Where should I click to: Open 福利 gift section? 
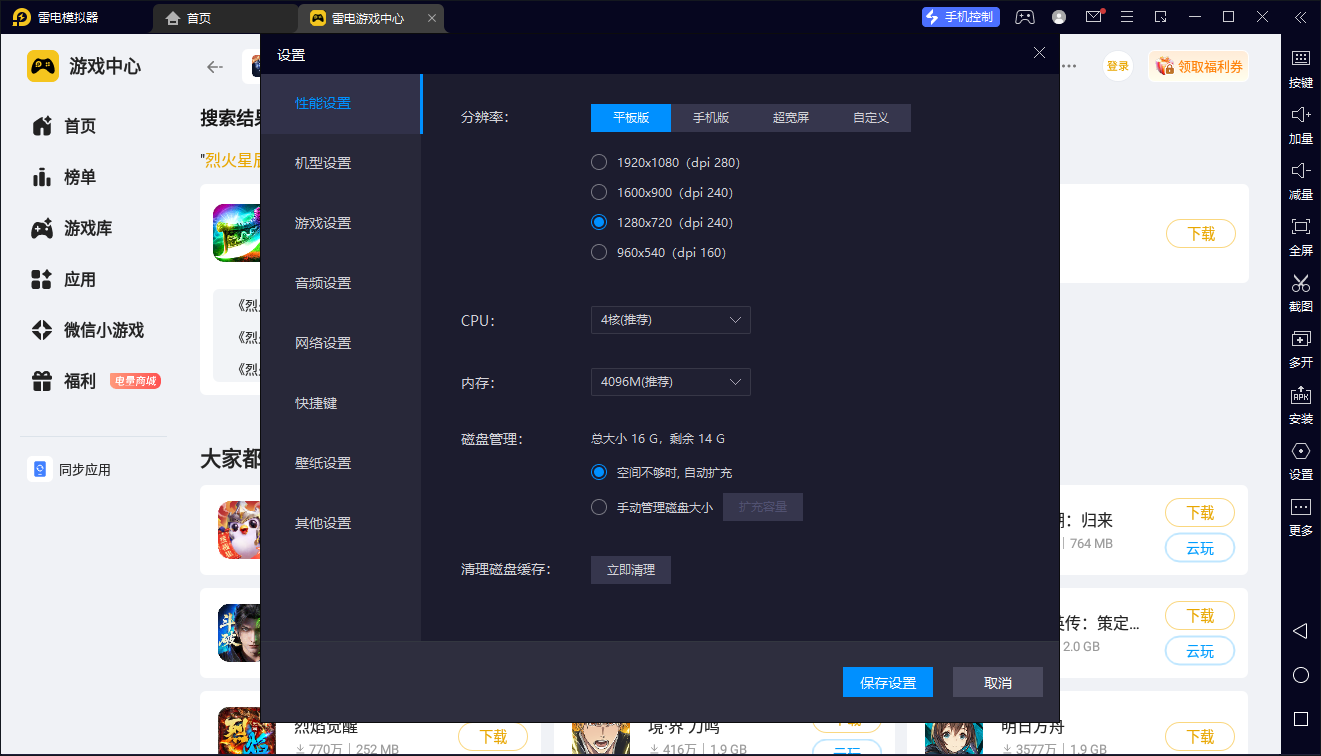tap(64, 381)
